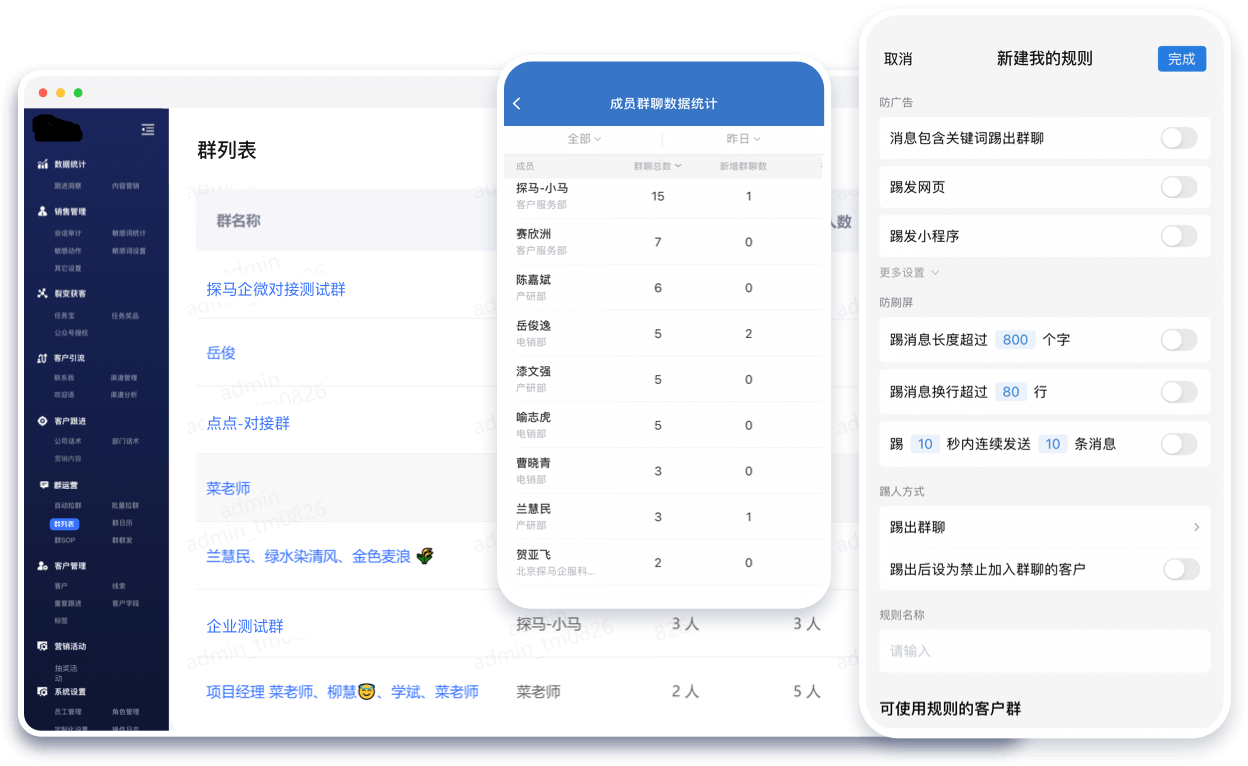Click the 完成 button

(1182, 59)
